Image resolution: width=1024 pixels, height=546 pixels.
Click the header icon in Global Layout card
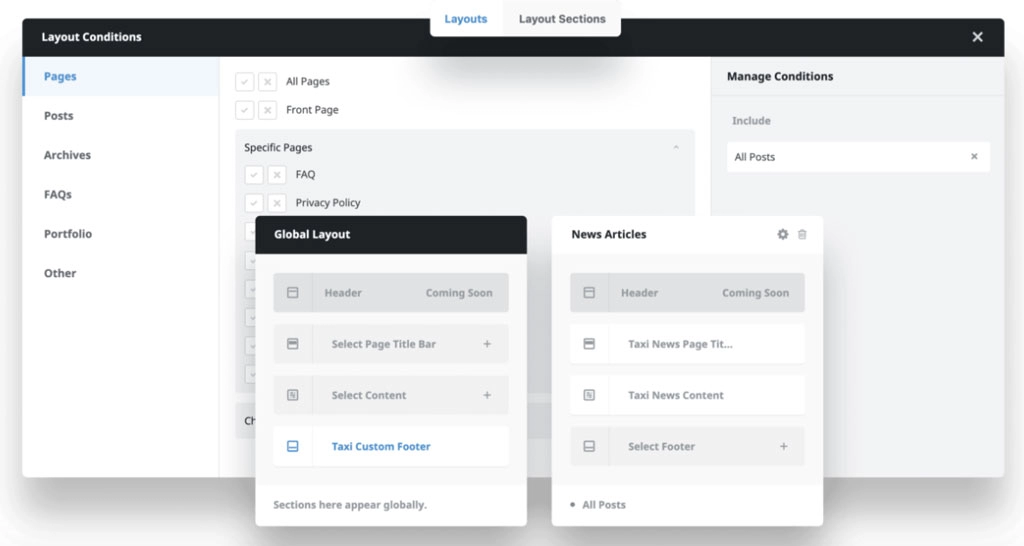tap(293, 293)
